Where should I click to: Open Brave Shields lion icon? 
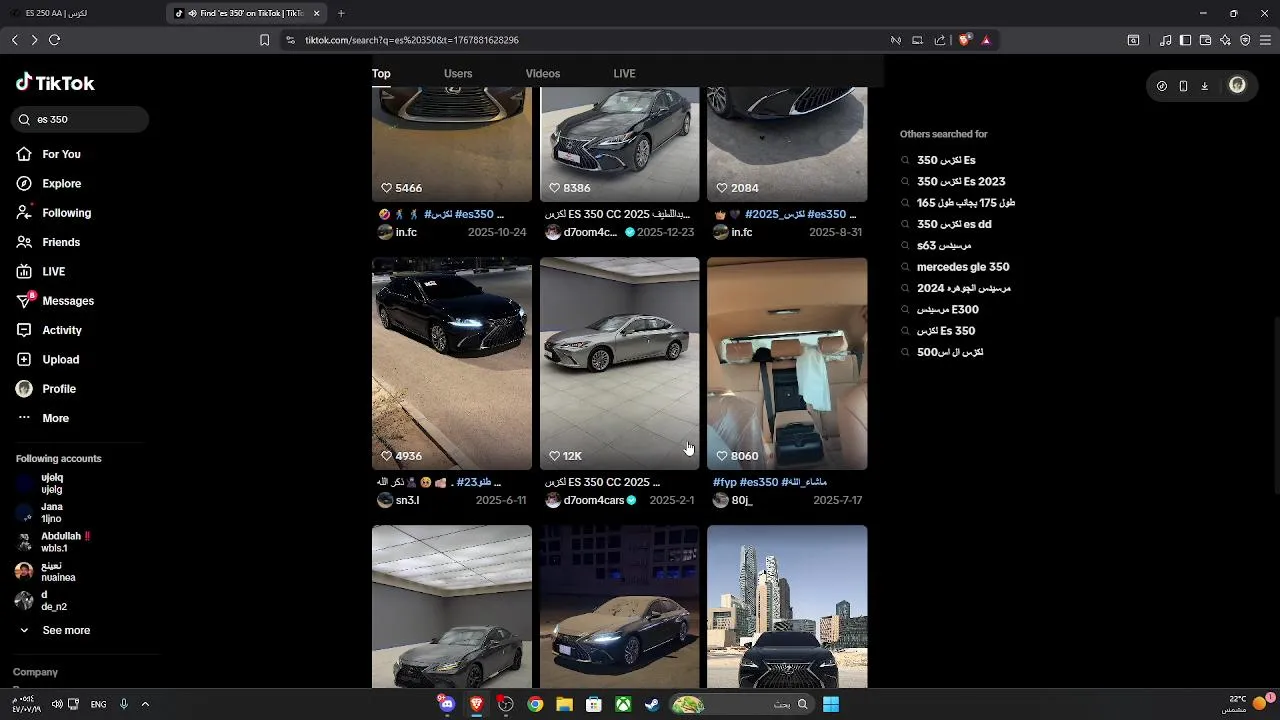pos(964,40)
